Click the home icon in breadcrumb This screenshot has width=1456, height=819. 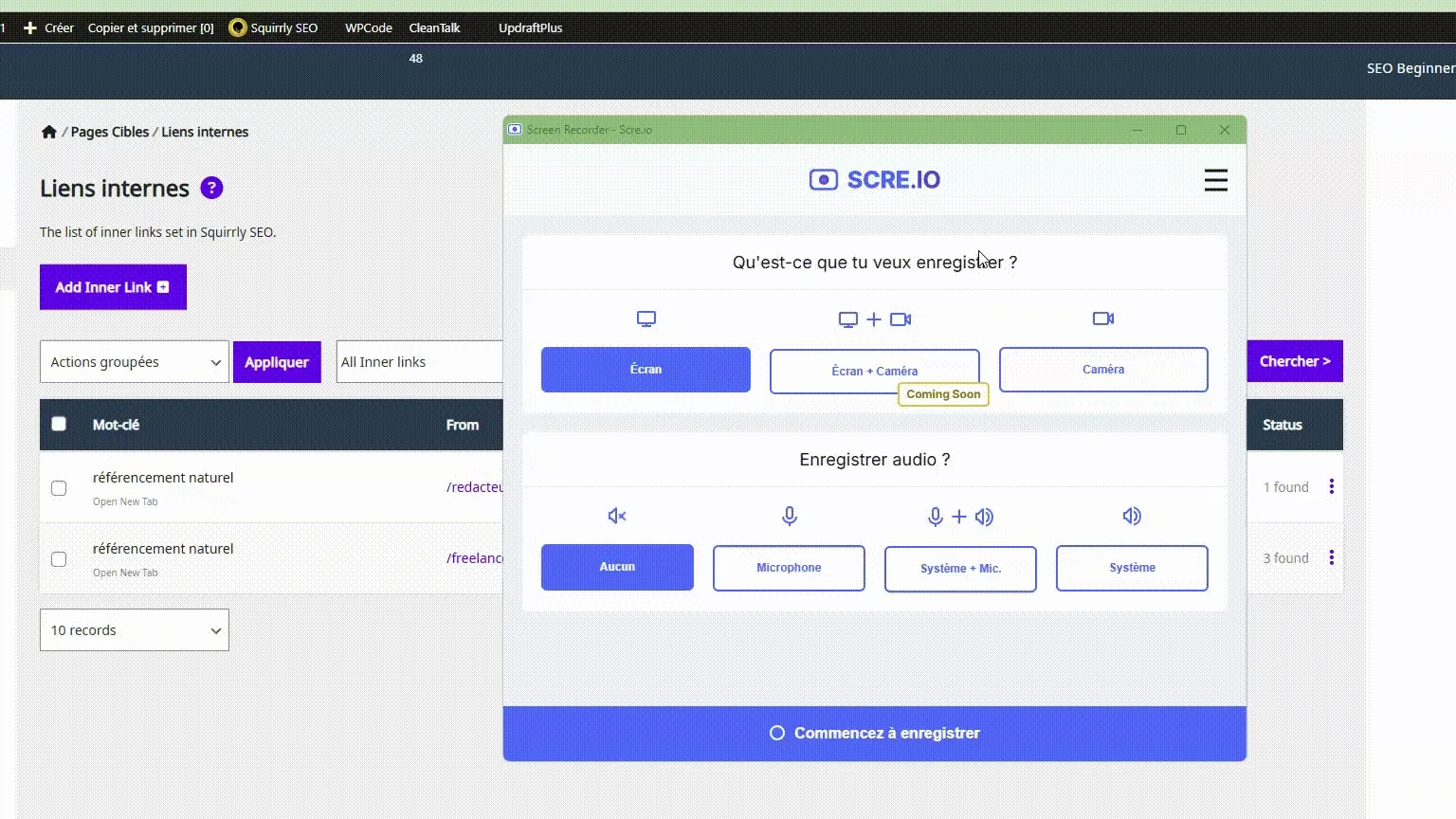click(49, 132)
